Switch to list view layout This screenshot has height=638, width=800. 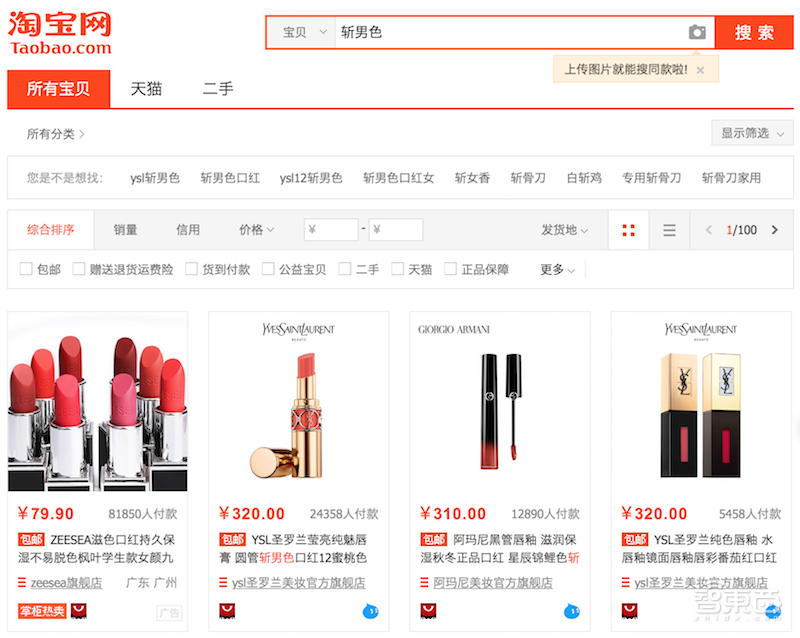coord(668,229)
